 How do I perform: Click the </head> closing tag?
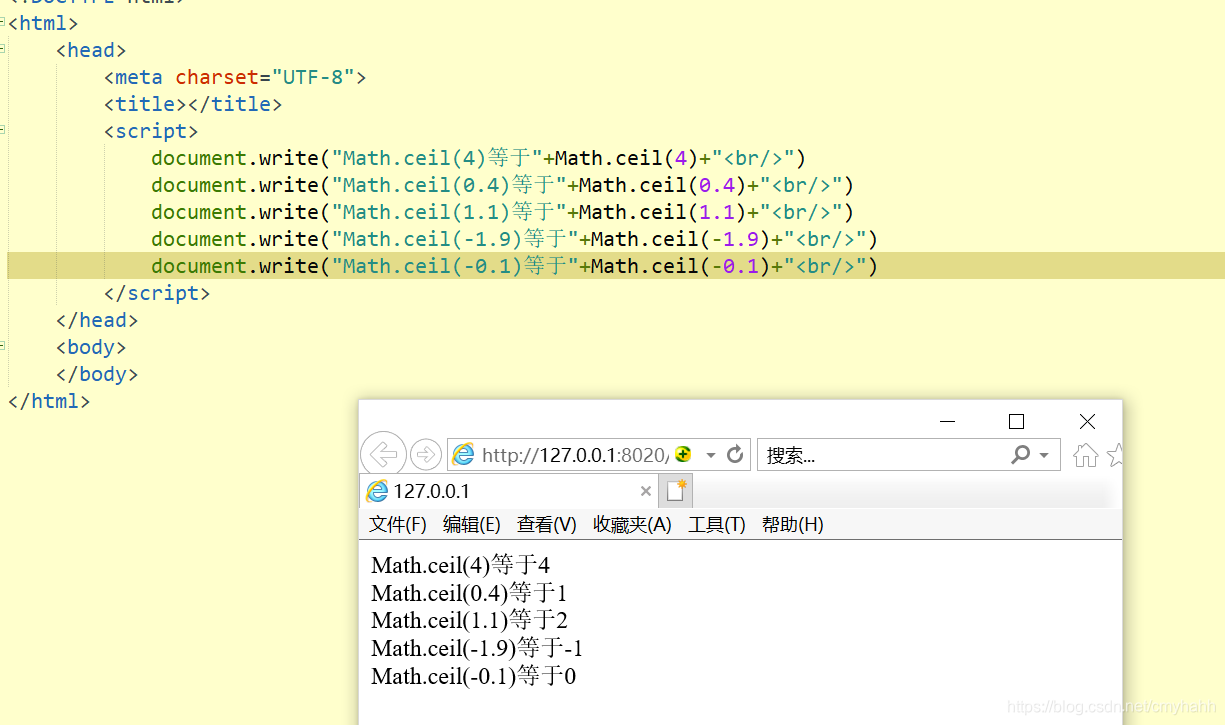[97, 320]
